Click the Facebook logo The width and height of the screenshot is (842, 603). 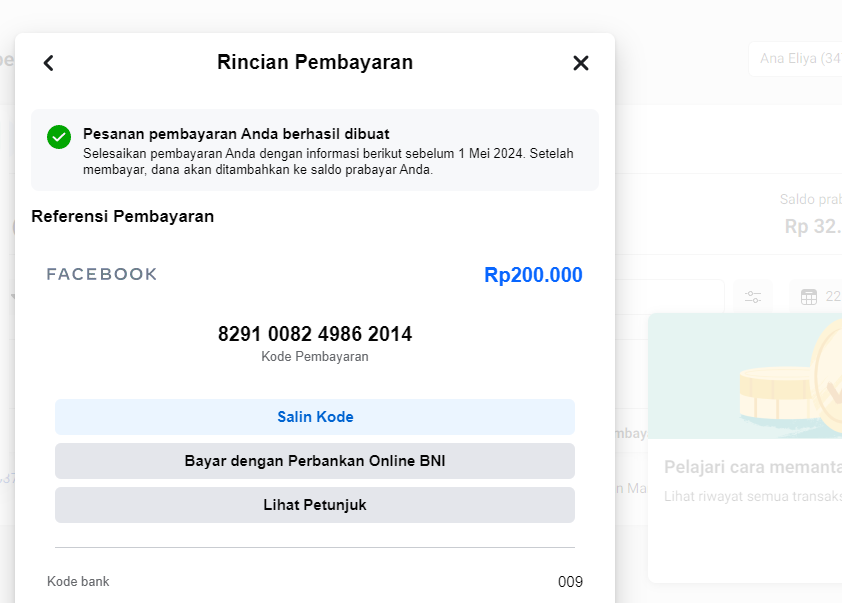point(102,274)
